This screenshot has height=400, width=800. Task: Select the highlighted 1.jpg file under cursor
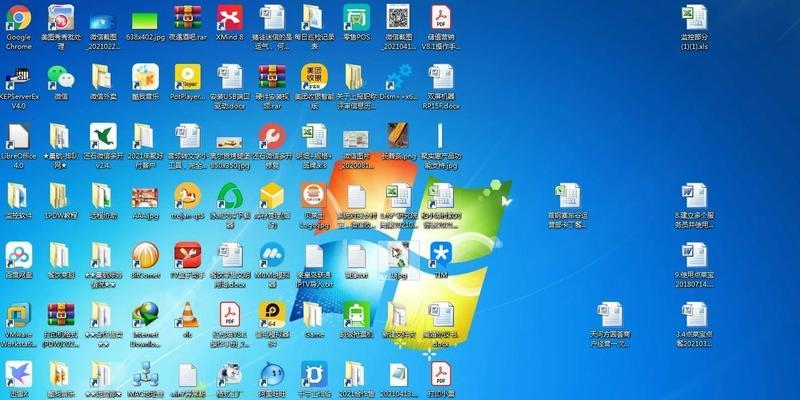click(399, 260)
